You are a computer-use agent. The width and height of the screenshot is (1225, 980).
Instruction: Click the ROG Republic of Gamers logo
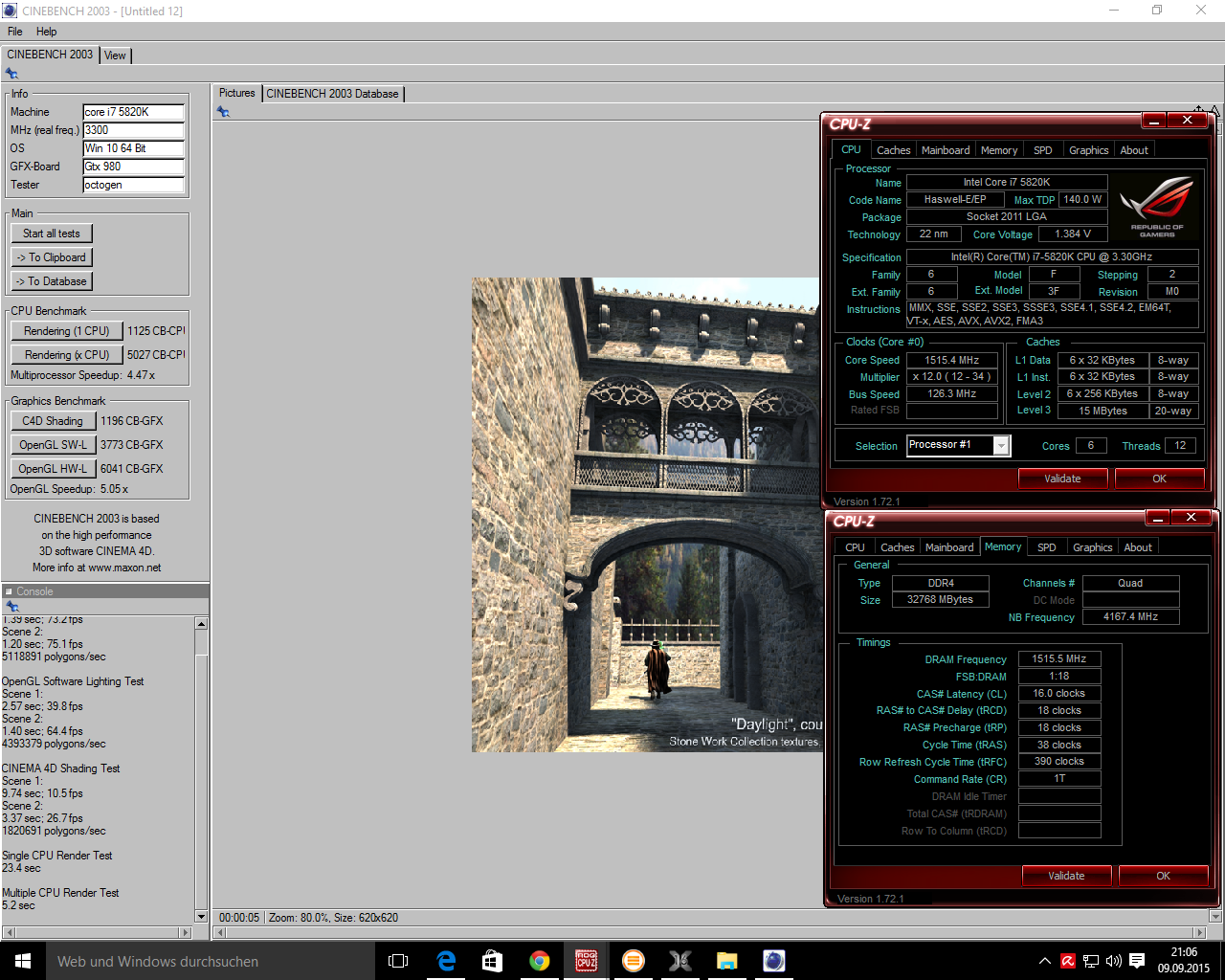click(1156, 207)
